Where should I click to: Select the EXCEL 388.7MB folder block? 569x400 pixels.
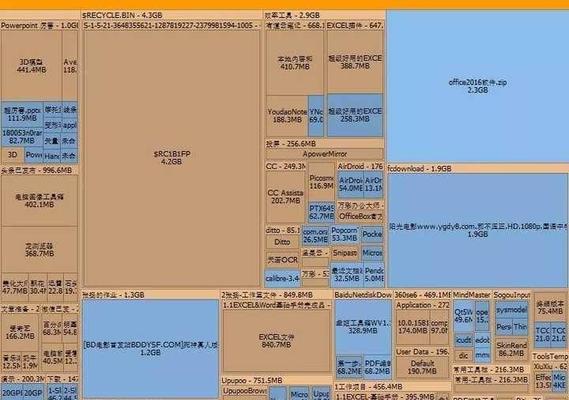click(355, 62)
